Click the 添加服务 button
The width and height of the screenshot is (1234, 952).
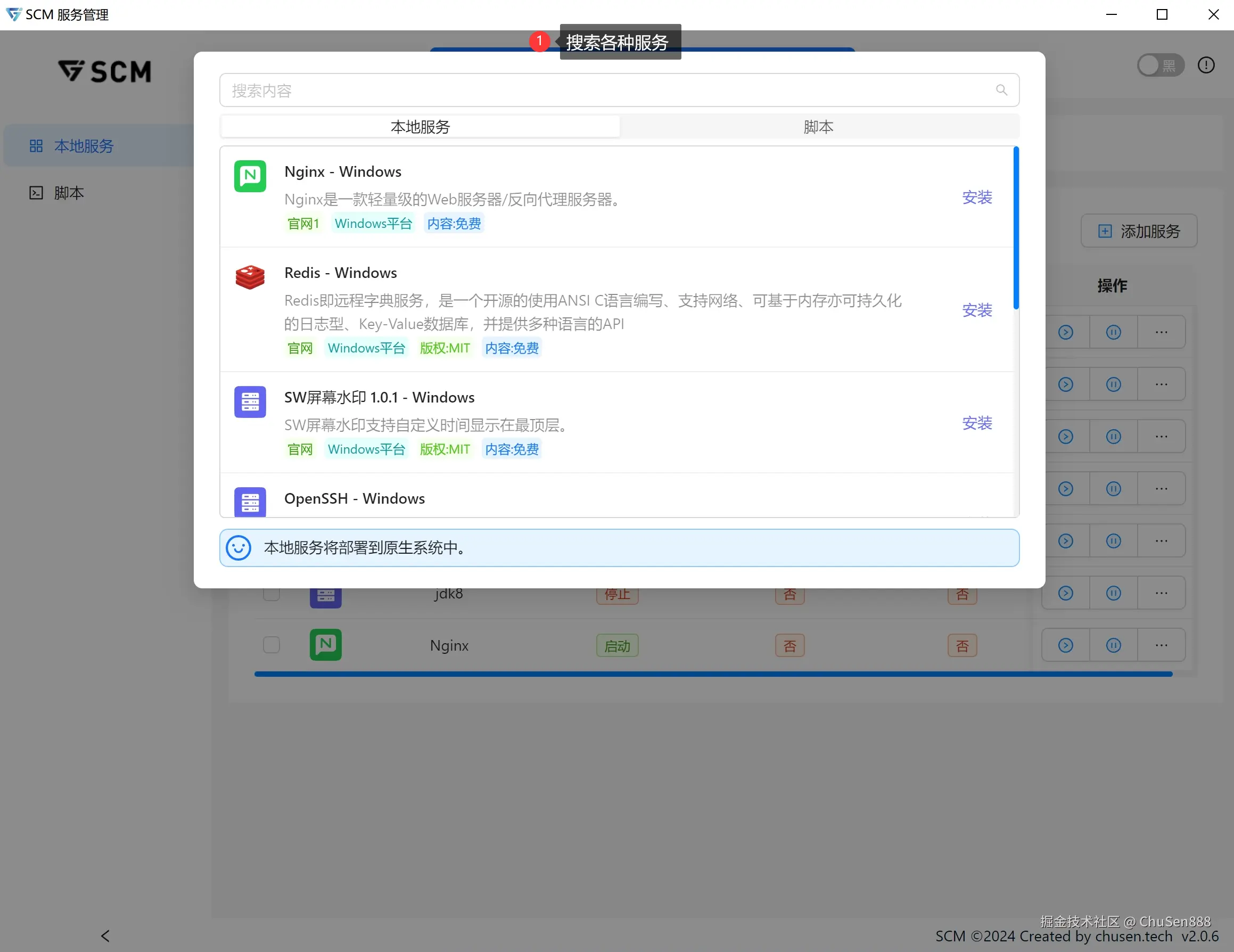(1139, 231)
